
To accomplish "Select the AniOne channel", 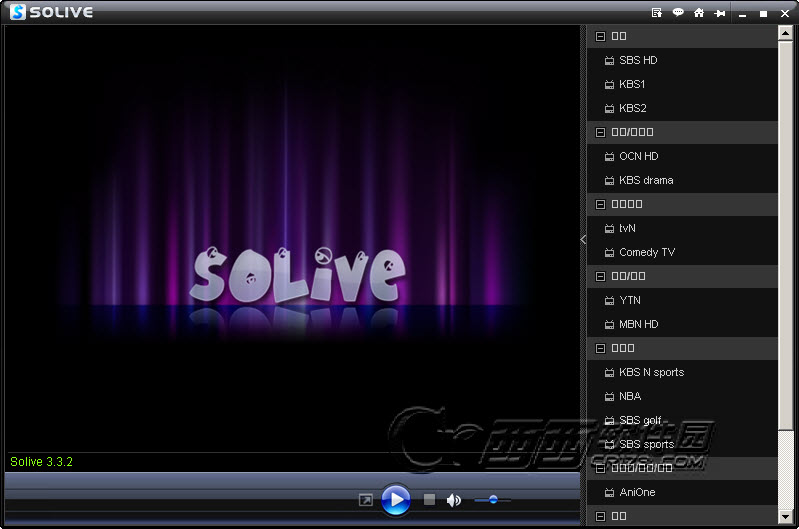I will (x=682, y=492).
